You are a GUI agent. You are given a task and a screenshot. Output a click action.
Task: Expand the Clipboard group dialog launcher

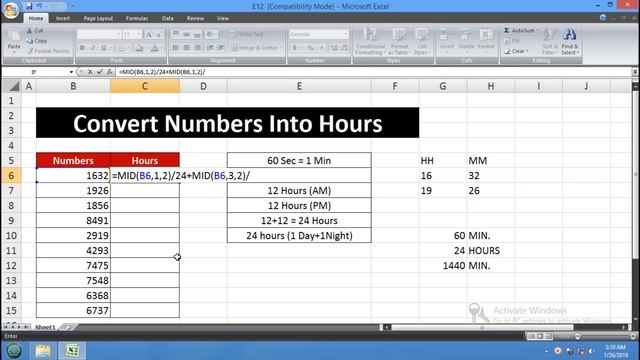(70, 60)
